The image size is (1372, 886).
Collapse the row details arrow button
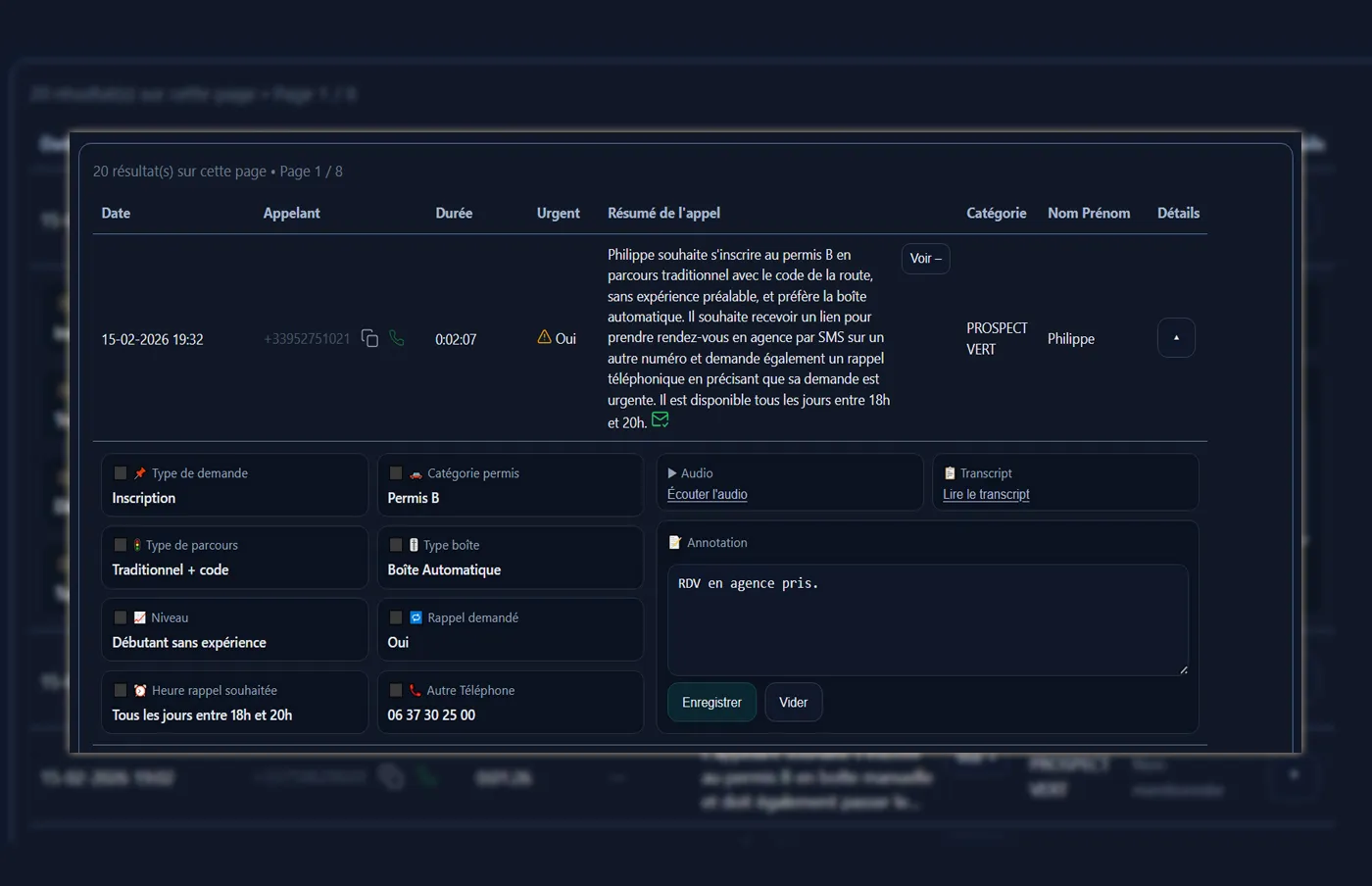pos(1176,338)
